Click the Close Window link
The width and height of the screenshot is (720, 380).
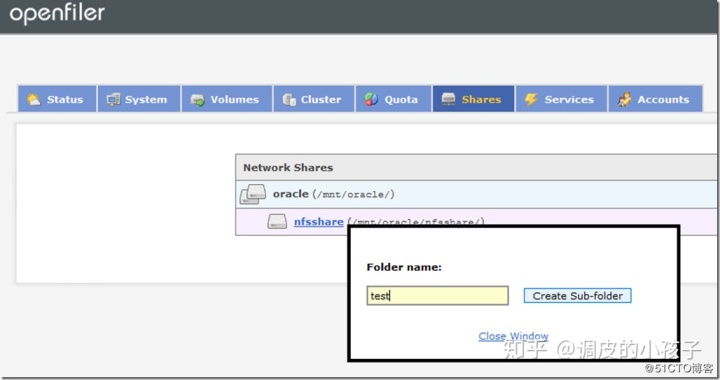click(513, 336)
